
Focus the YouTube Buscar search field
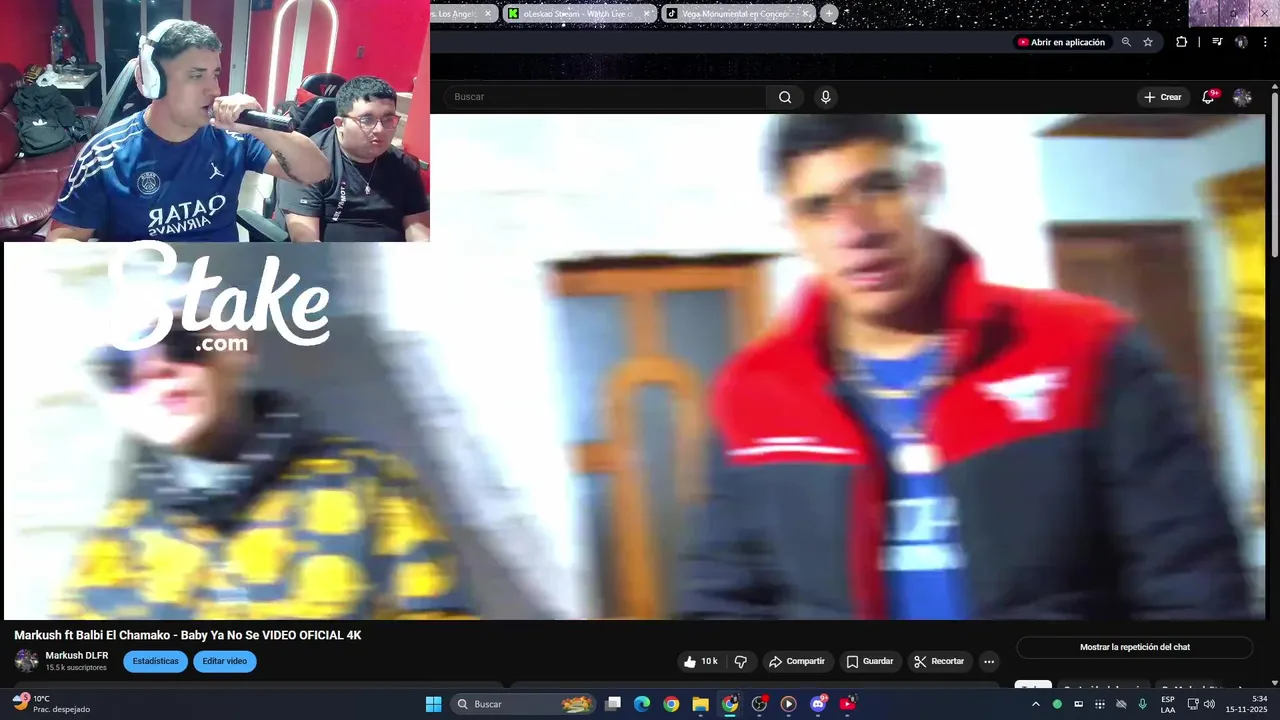click(605, 97)
